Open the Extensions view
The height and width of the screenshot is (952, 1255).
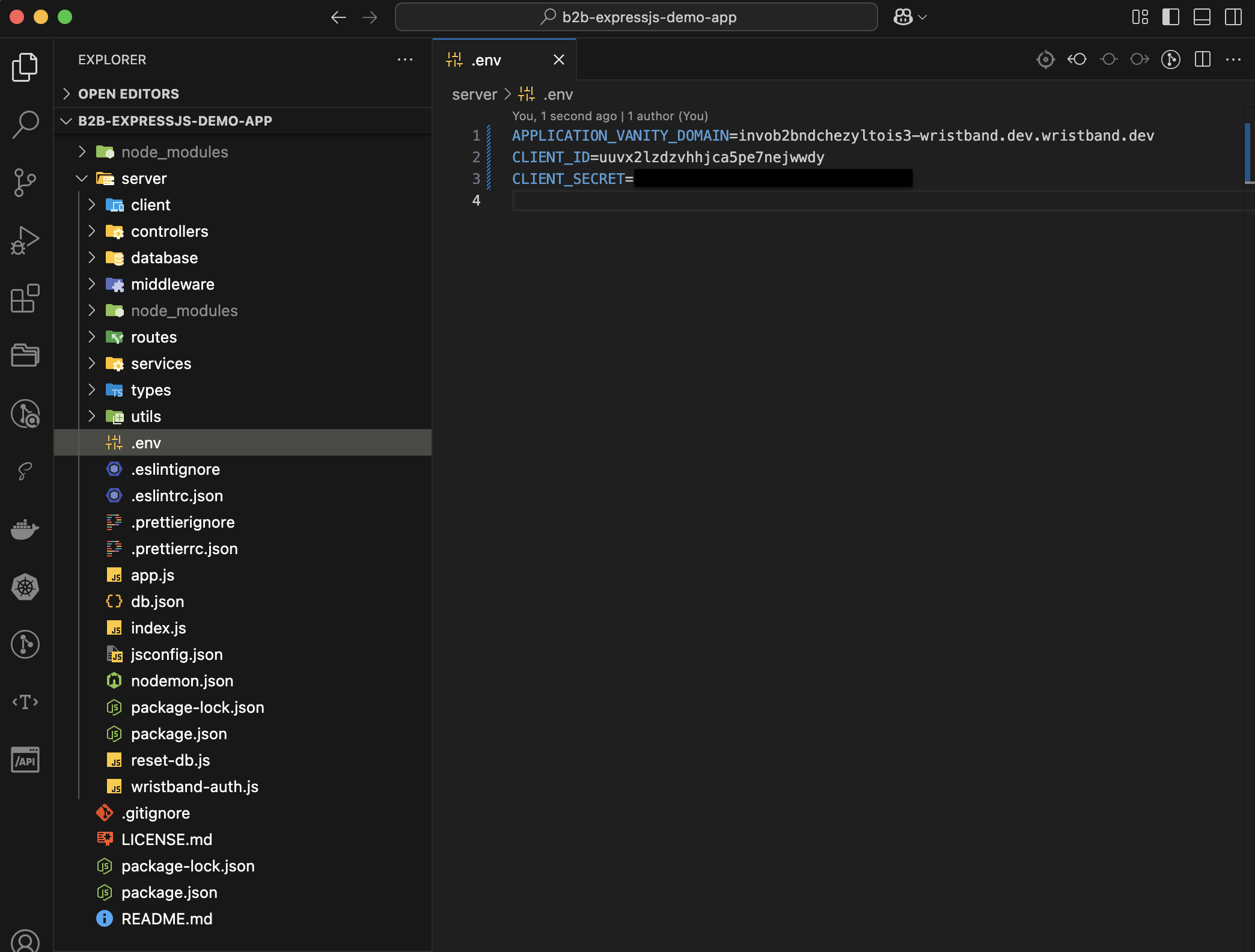(25, 298)
